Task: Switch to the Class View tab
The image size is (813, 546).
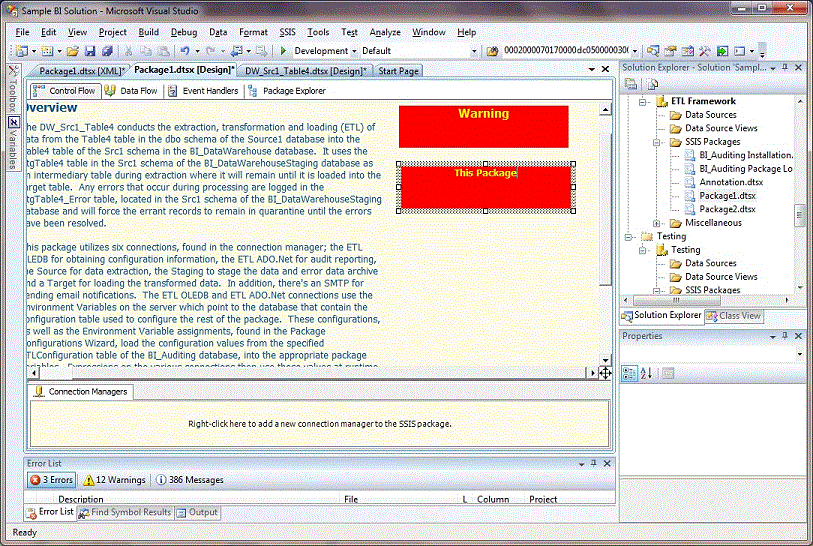Action: (734, 316)
